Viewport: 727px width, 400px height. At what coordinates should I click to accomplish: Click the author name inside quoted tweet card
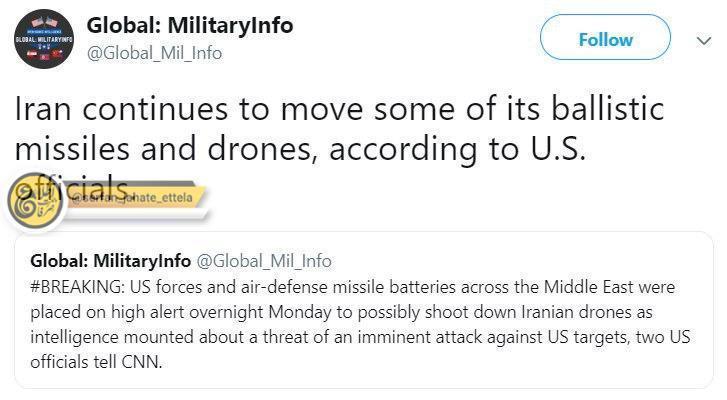tap(110, 260)
